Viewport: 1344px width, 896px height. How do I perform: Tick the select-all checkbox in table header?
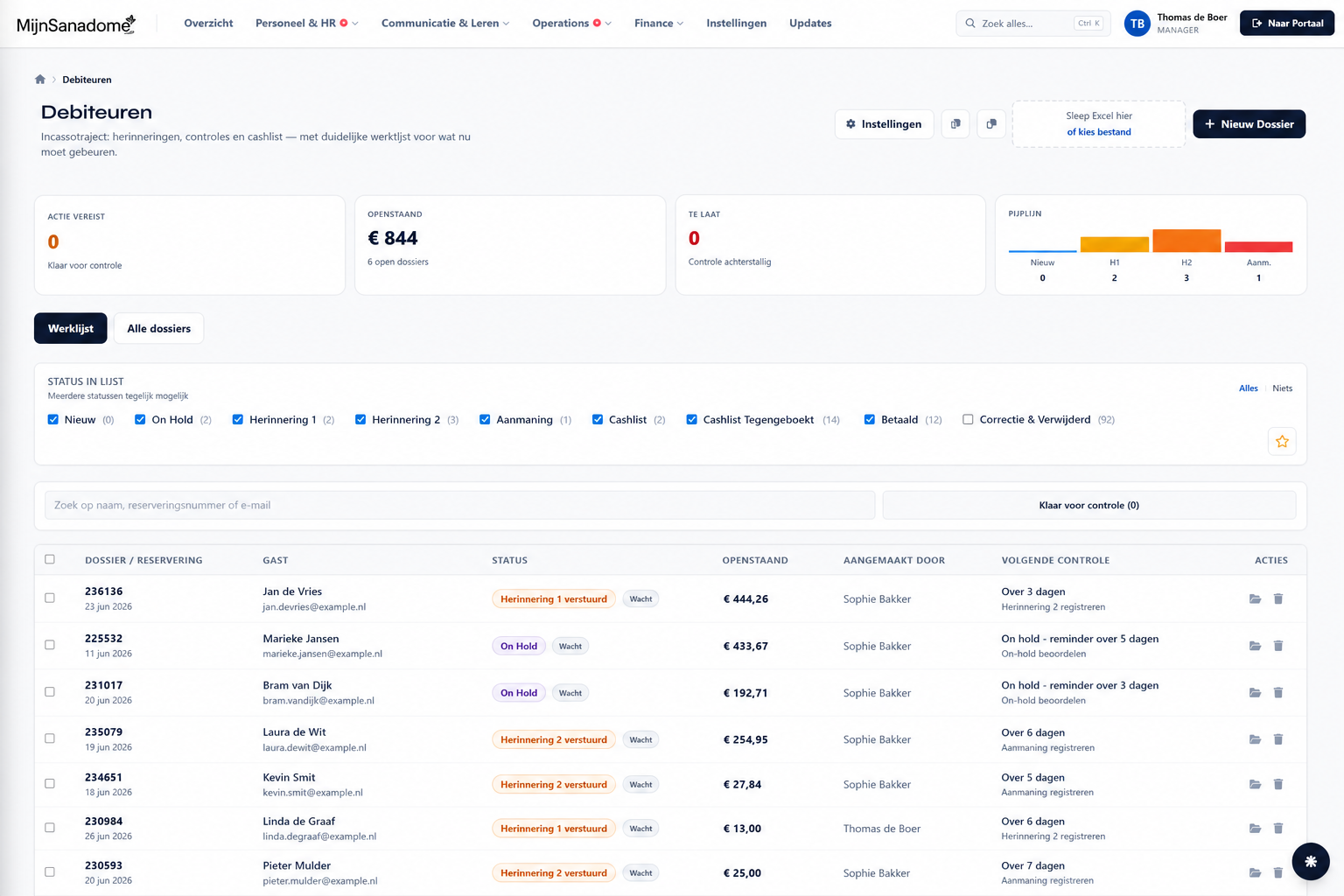click(x=50, y=559)
